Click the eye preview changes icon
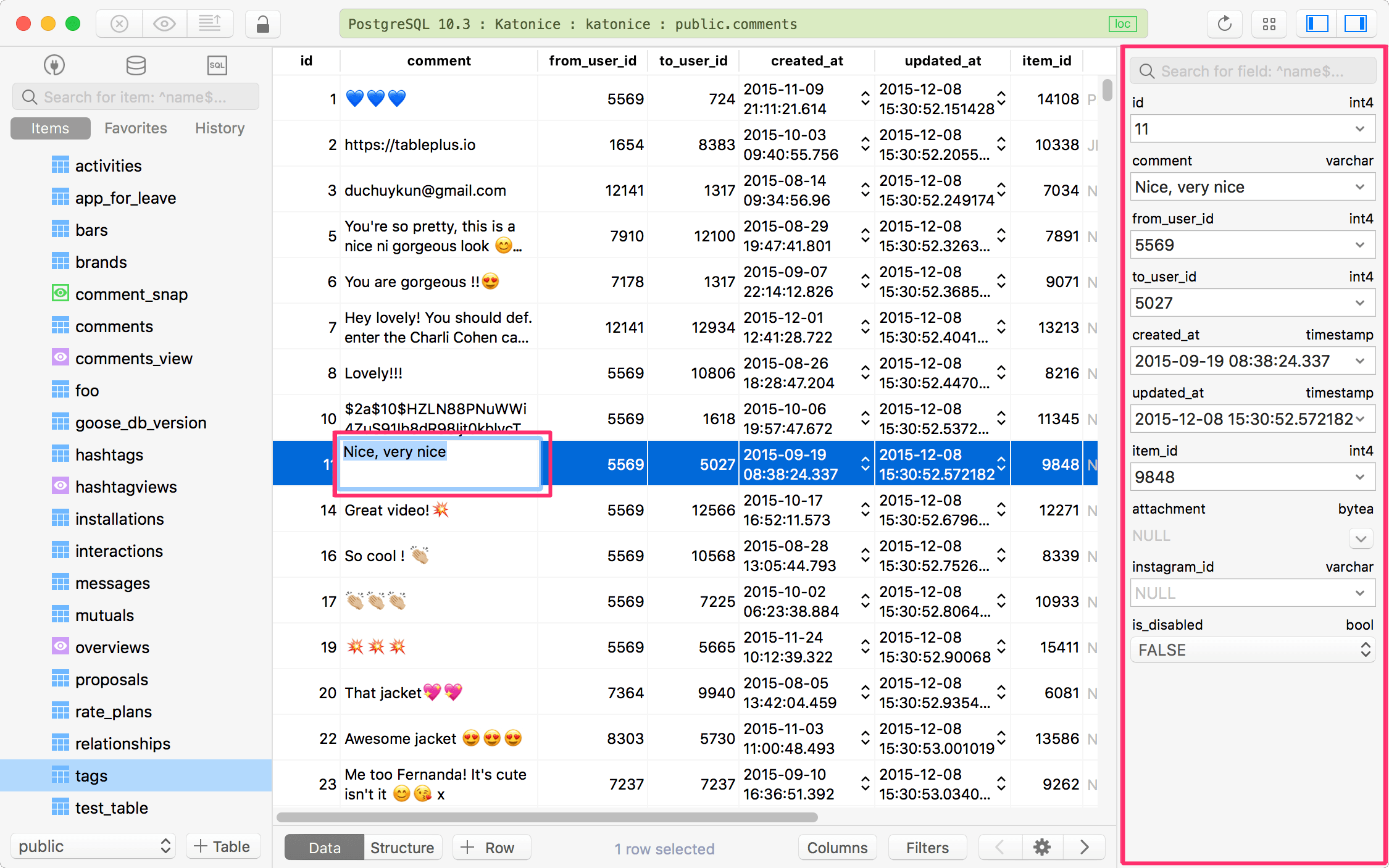 pyautogui.click(x=164, y=23)
